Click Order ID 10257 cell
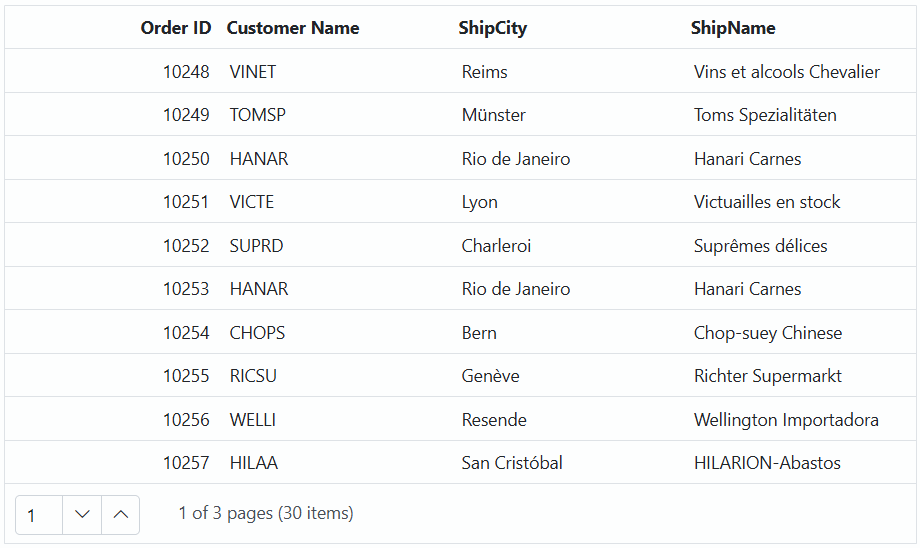920x548 pixels. point(112,462)
